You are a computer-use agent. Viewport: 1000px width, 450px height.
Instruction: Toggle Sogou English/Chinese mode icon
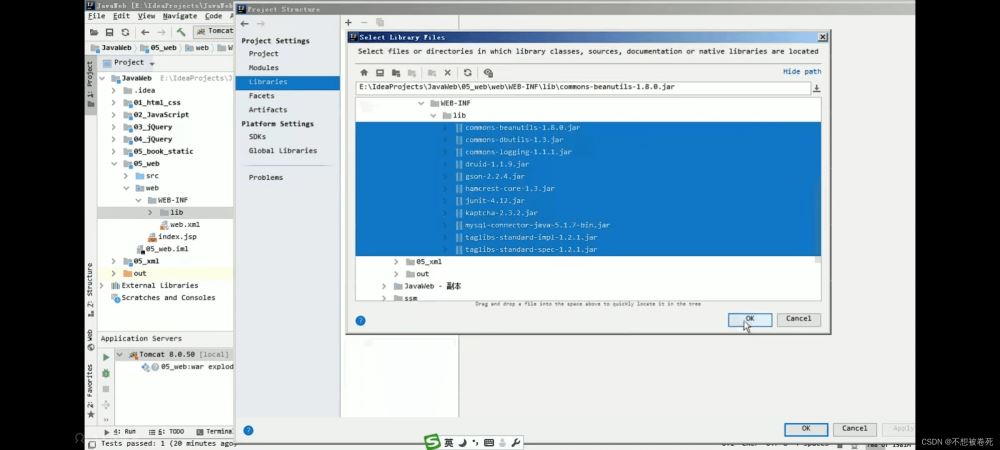(449, 443)
